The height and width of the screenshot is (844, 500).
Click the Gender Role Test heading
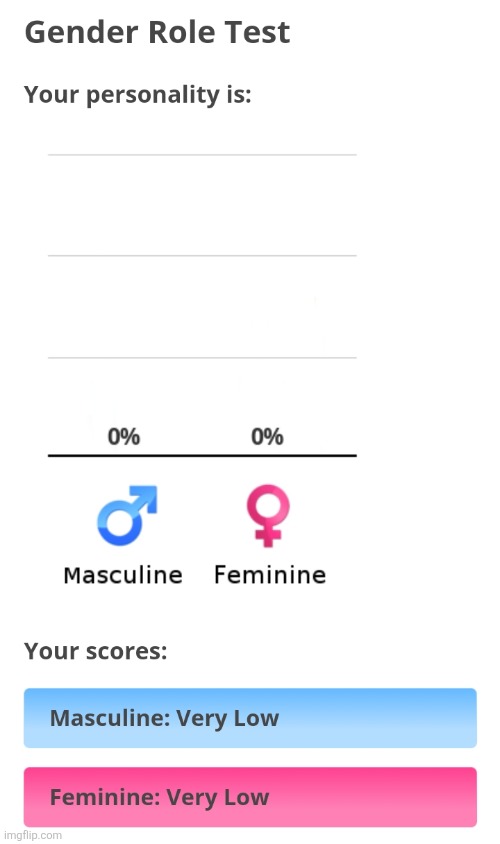pyautogui.click(x=157, y=32)
